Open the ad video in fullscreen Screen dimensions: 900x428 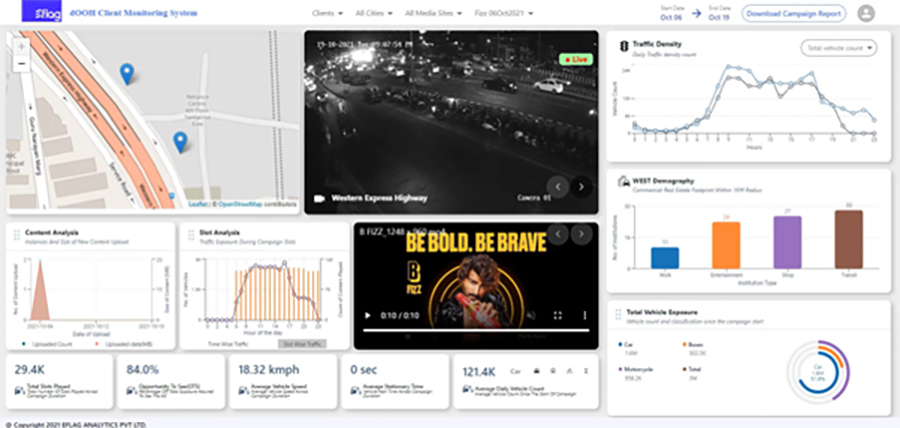(x=557, y=316)
